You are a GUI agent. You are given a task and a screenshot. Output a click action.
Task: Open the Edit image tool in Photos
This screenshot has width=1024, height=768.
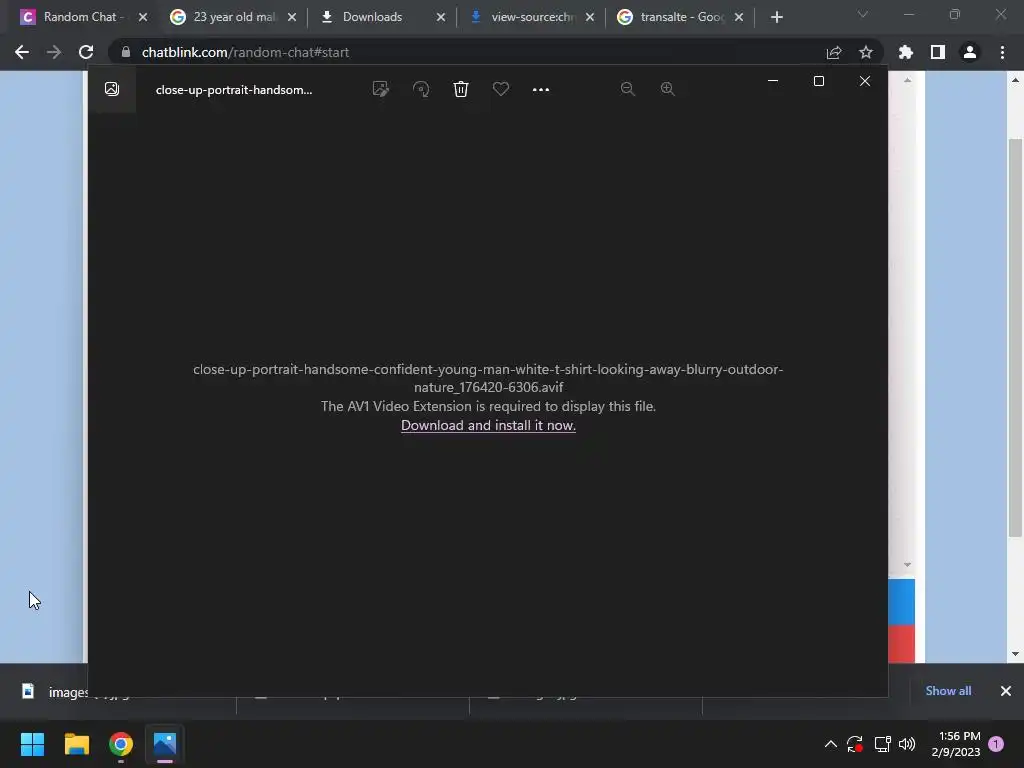(x=381, y=89)
